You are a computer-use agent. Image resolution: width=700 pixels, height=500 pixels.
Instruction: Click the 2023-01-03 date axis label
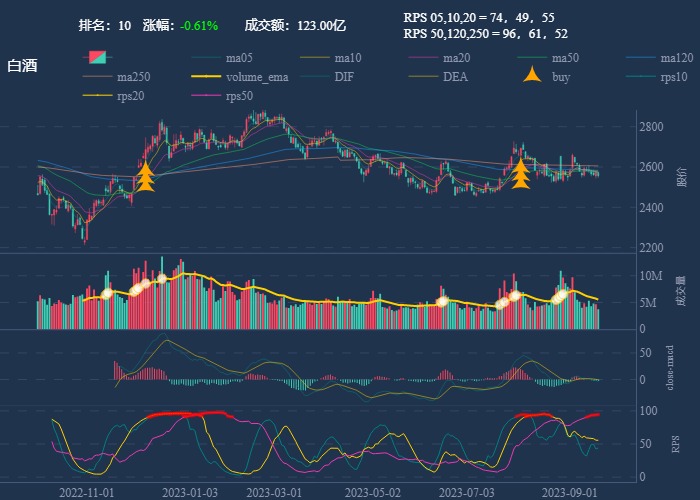click(190, 492)
